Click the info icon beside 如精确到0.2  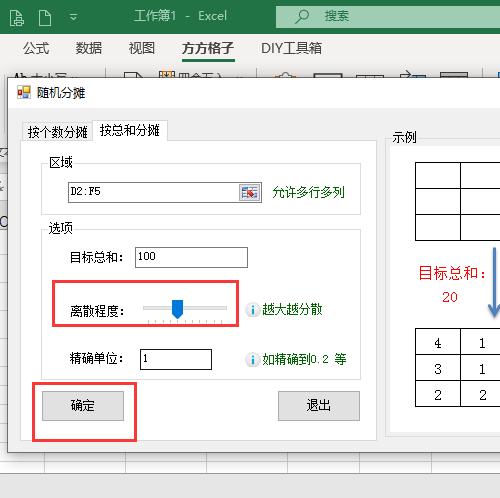pos(252,360)
